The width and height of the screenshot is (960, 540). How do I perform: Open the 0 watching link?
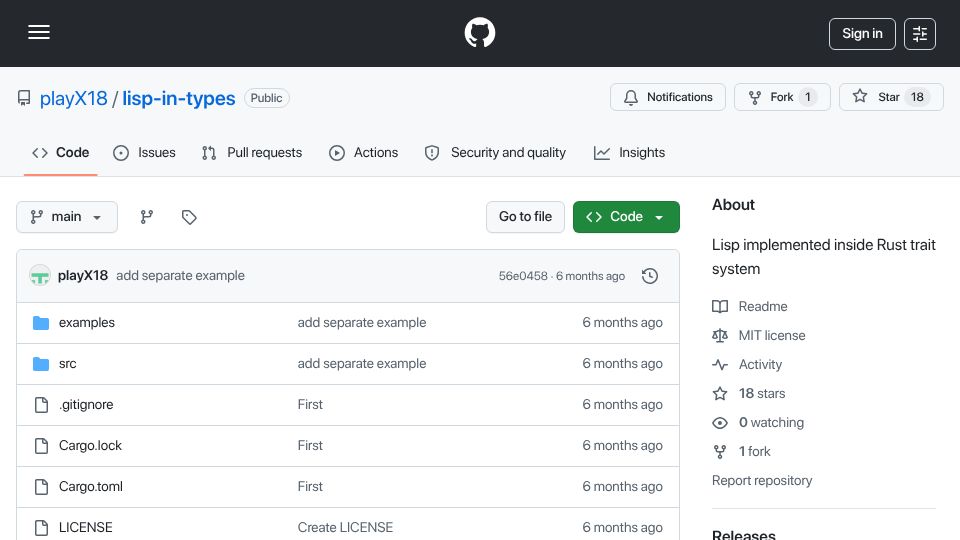pos(759,422)
